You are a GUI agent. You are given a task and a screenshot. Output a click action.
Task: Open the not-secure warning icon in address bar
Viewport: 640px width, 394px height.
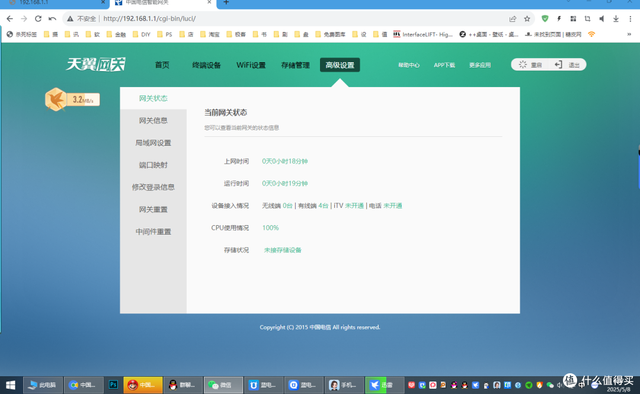coord(70,19)
